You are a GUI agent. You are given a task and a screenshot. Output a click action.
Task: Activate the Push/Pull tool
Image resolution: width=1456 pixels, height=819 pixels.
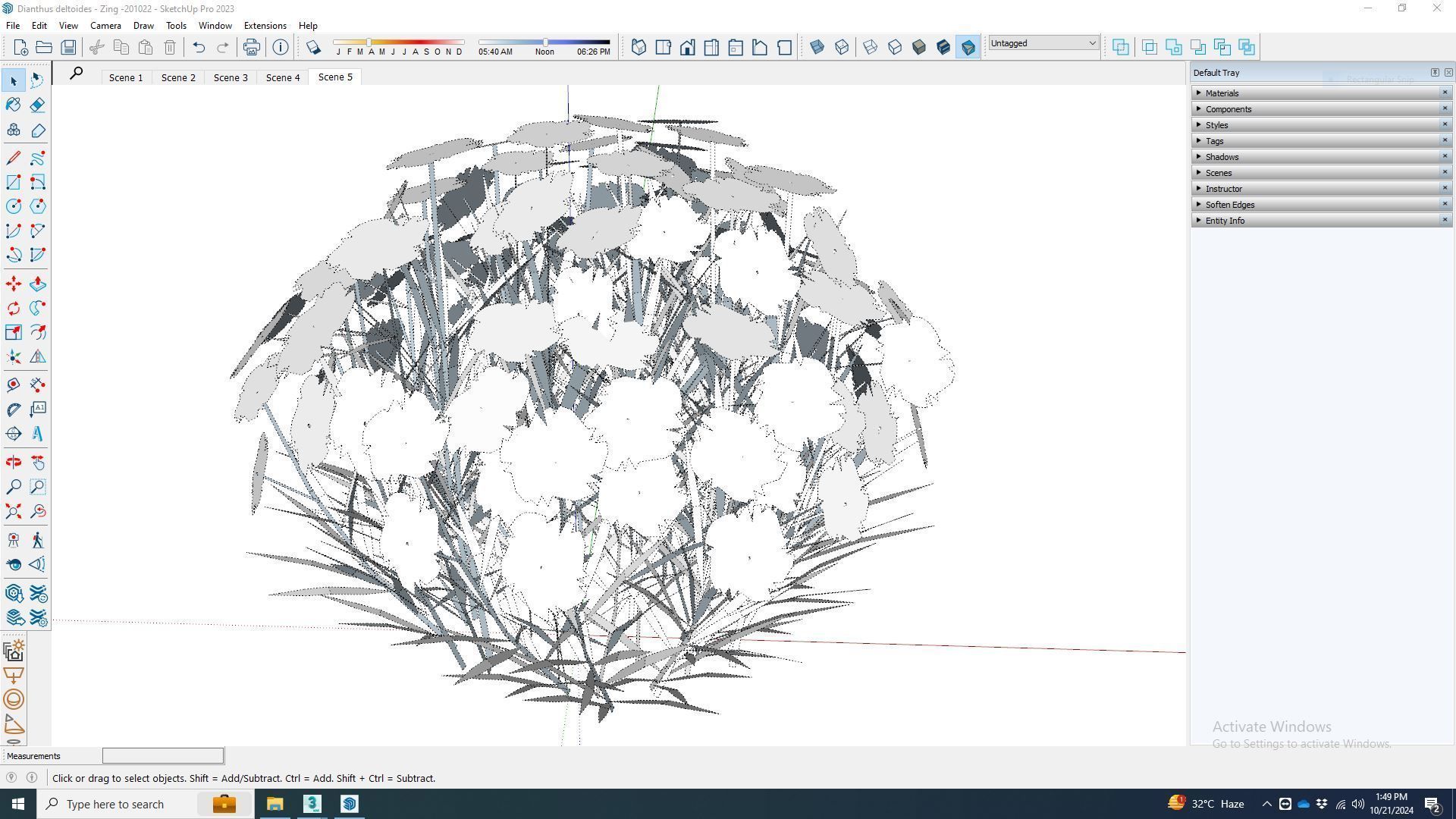(x=38, y=284)
